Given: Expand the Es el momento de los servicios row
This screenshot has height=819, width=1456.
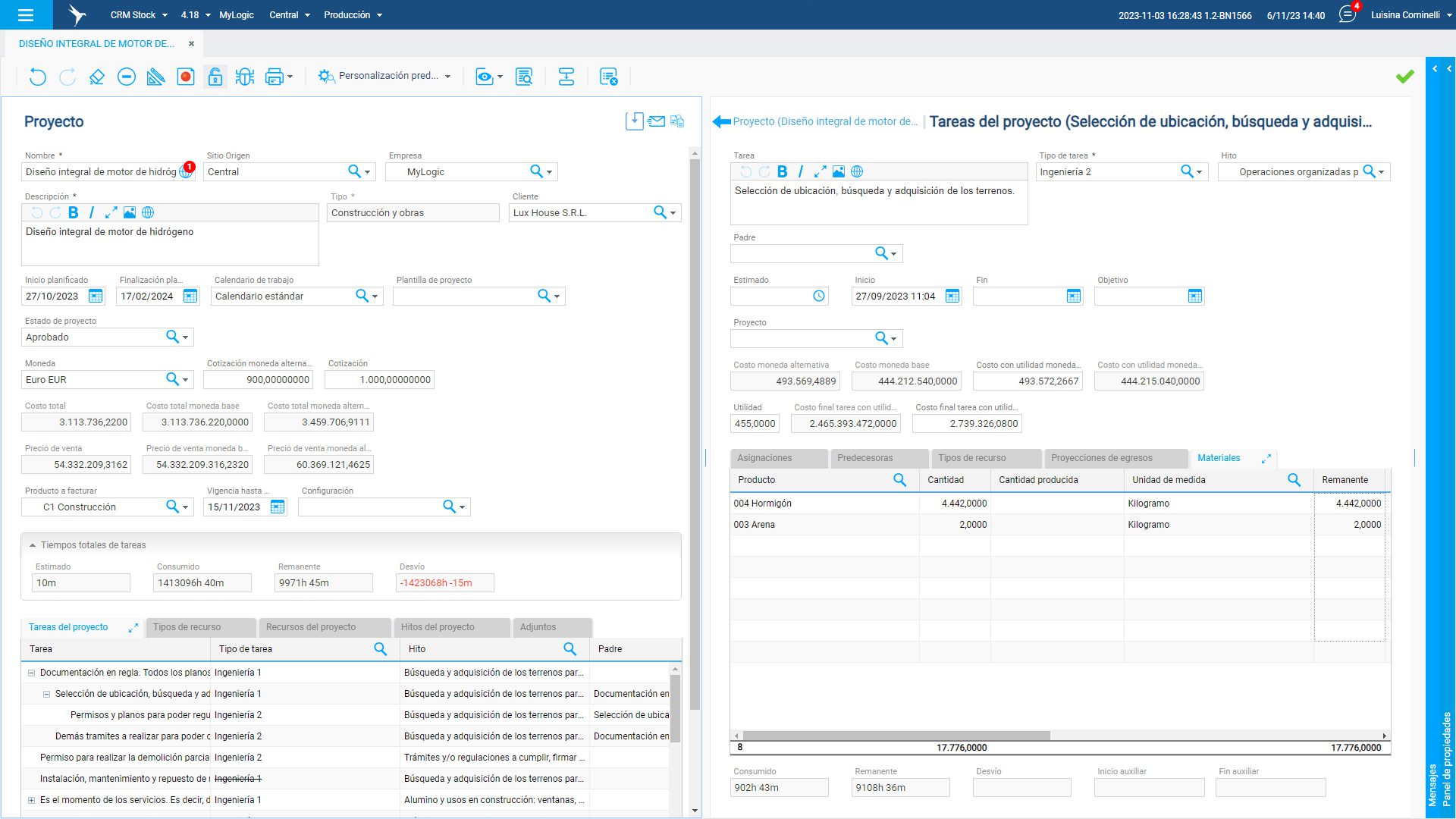Looking at the screenshot, I should 31,800.
